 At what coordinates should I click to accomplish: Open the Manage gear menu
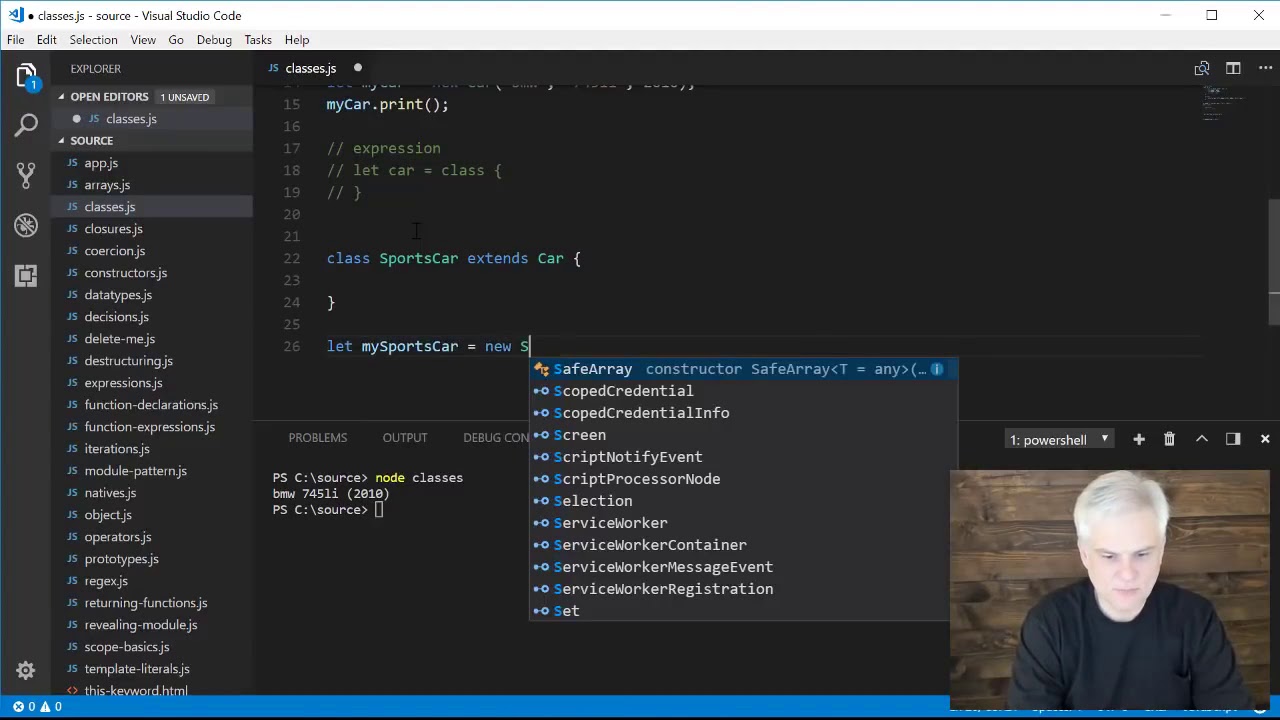point(26,670)
